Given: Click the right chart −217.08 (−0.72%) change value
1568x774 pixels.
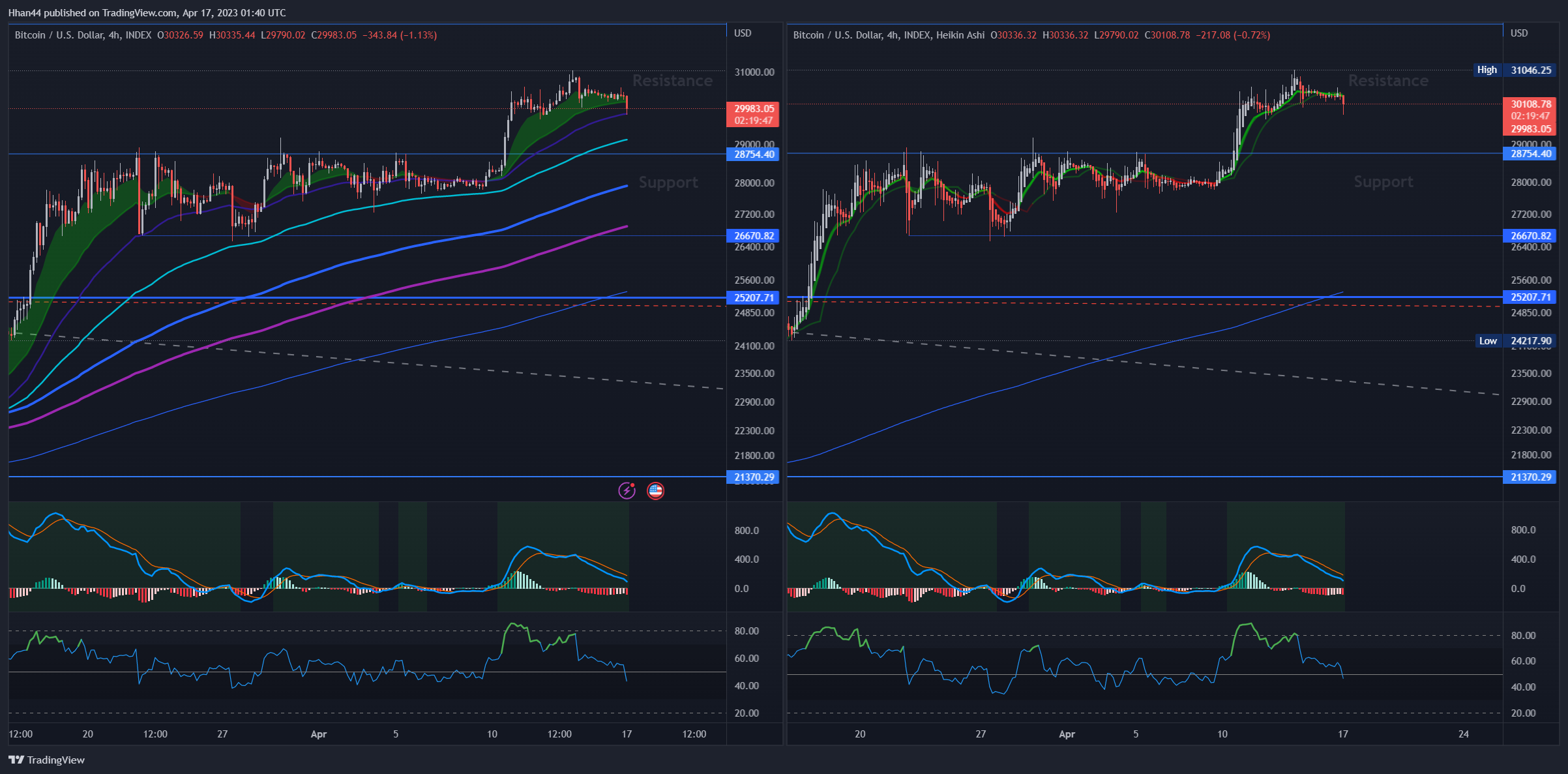Looking at the screenshot, I should pos(1233,35).
